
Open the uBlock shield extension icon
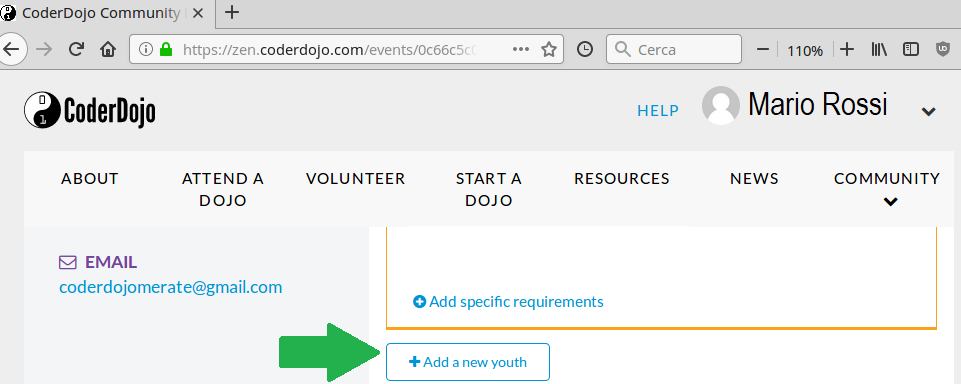pos(943,50)
